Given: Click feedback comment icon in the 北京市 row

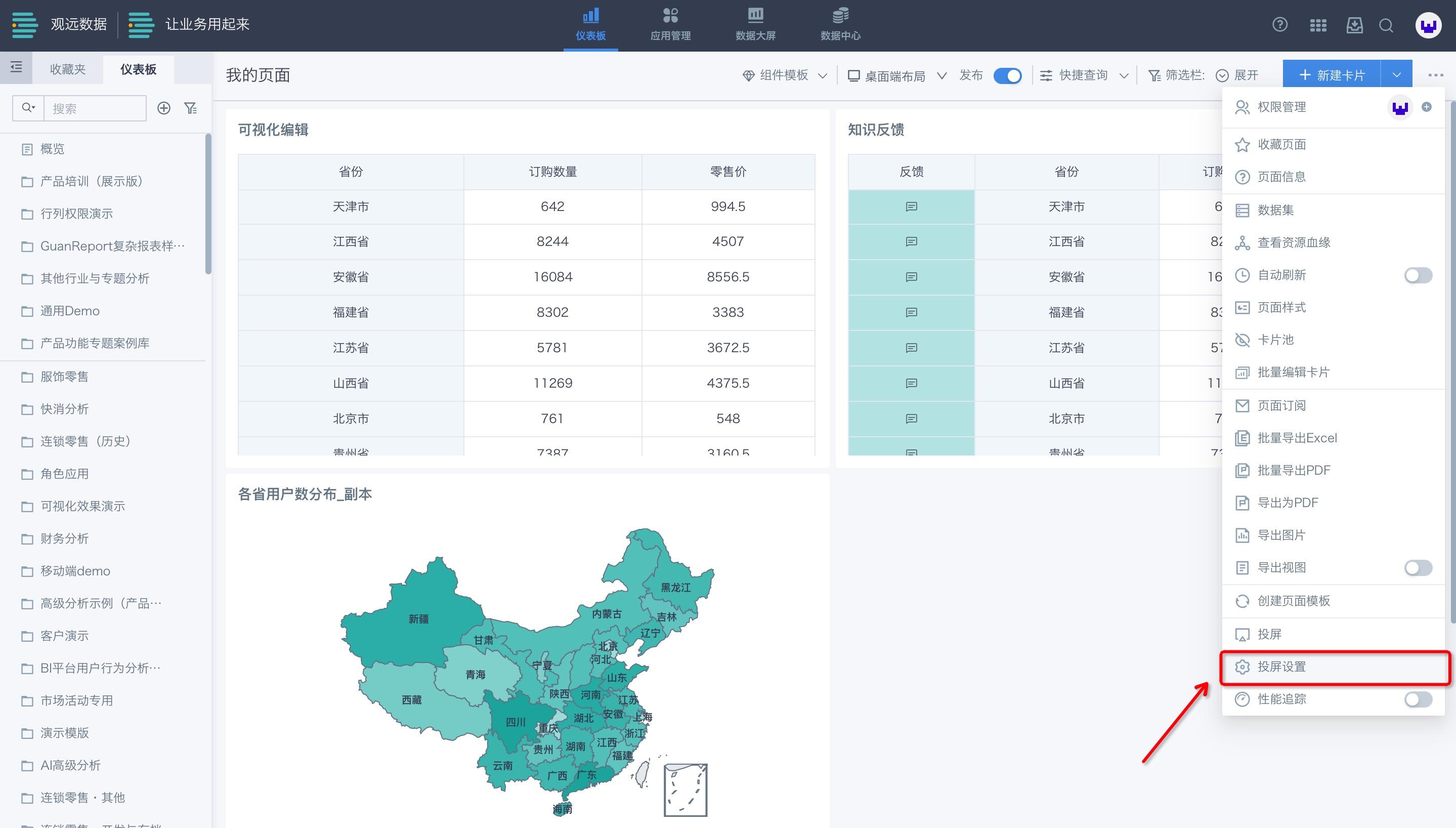Looking at the screenshot, I should [x=911, y=419].
